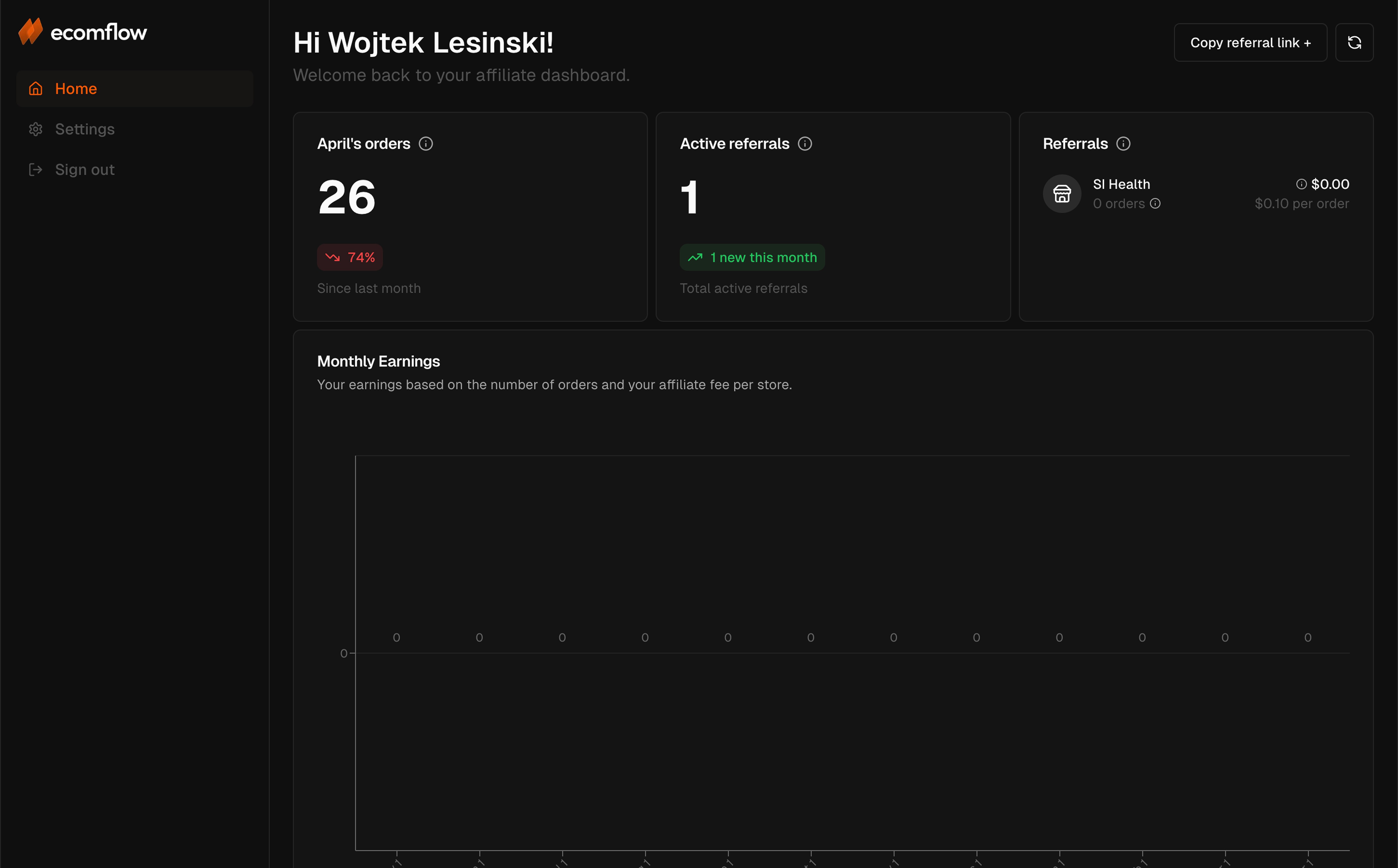Click the Settings gear icon
Viewport: 1398px width, 868px height.
(x=36, y=129)
